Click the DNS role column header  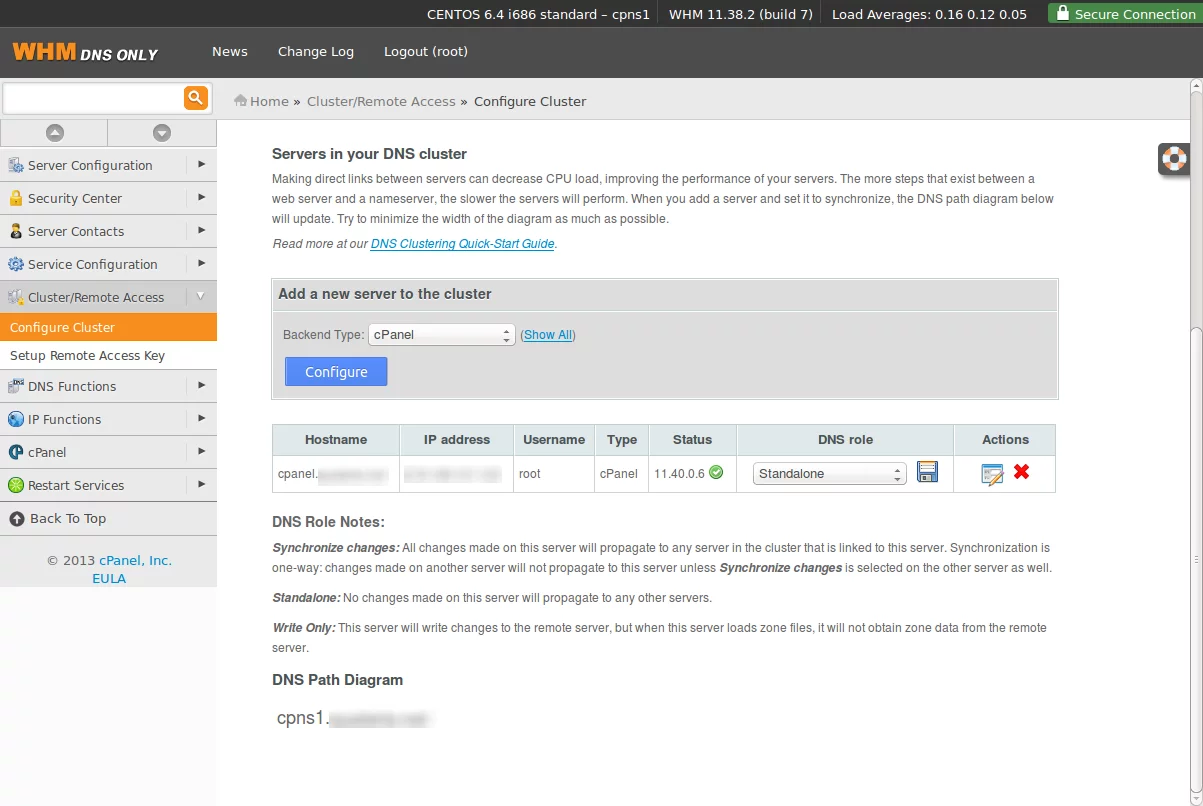845,440
